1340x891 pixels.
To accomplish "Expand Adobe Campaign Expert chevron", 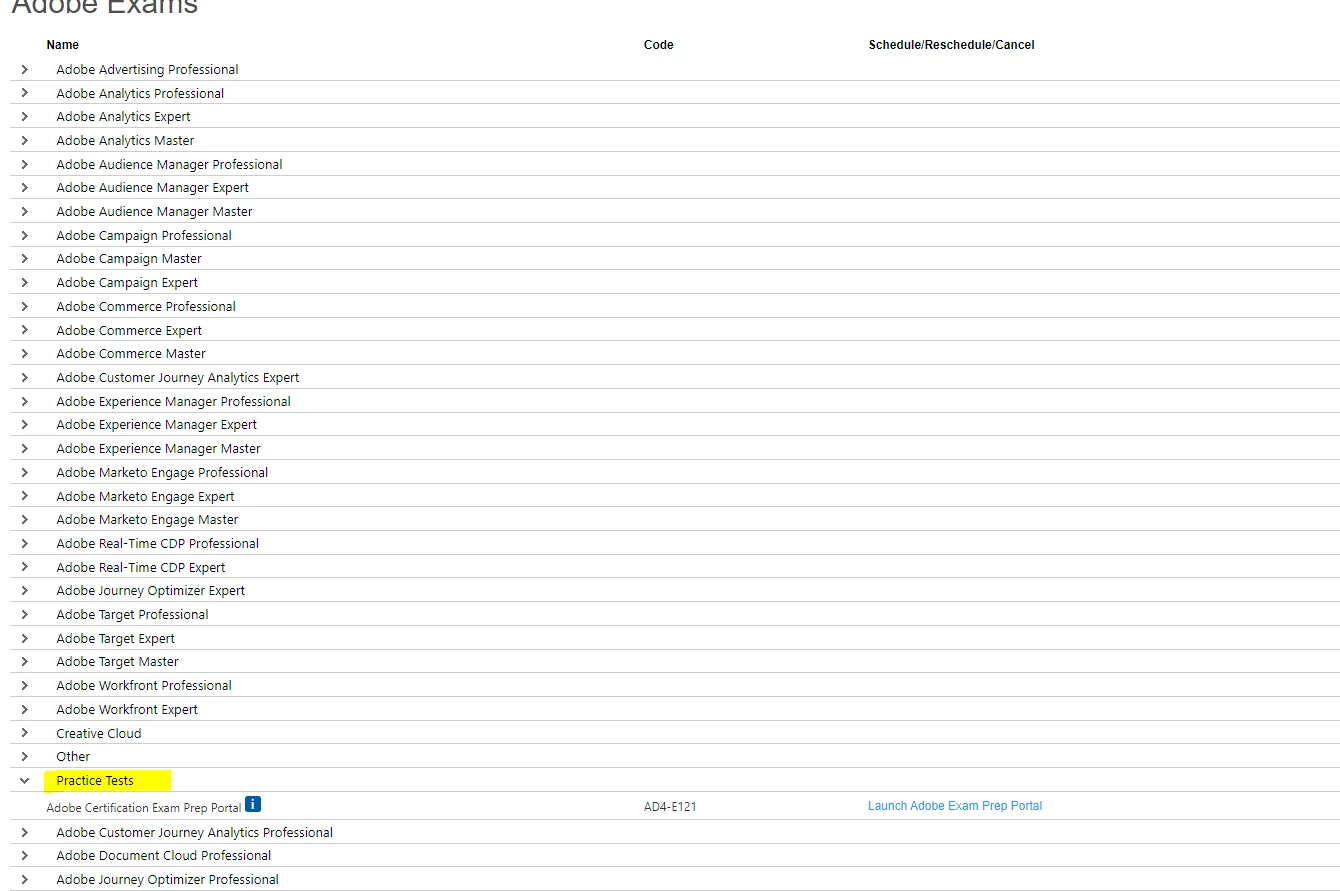I will pyautogui.click(x=25, y=282).
